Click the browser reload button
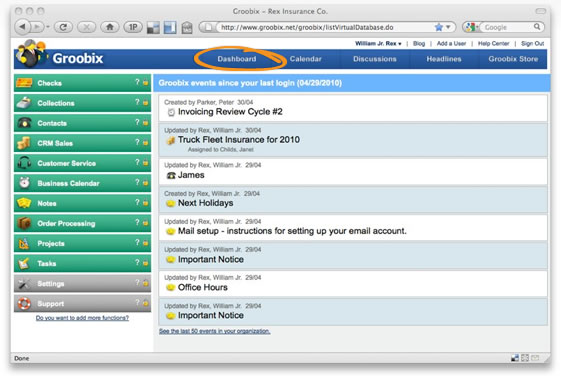561x379 pixels. pyautogui.click(x=63, y=27)
